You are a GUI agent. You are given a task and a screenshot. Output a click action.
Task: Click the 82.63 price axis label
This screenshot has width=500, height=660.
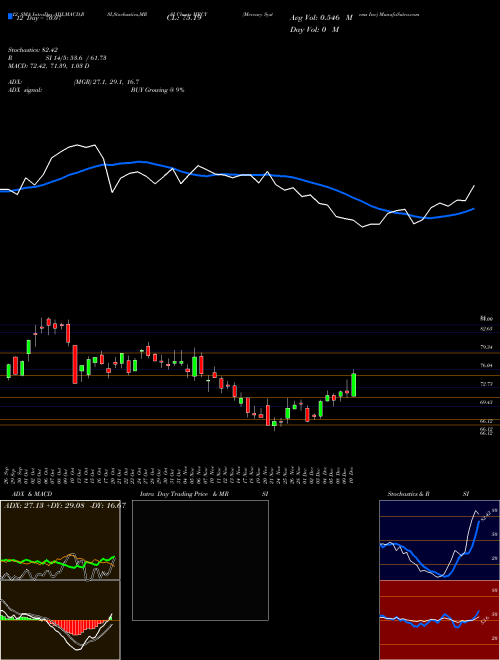(x=486, y=328)
